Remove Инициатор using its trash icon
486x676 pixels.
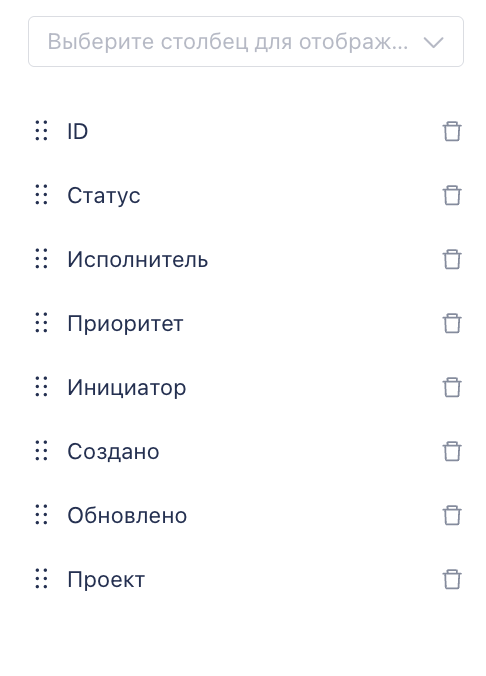pyautogui.click(x=452, y=387)
